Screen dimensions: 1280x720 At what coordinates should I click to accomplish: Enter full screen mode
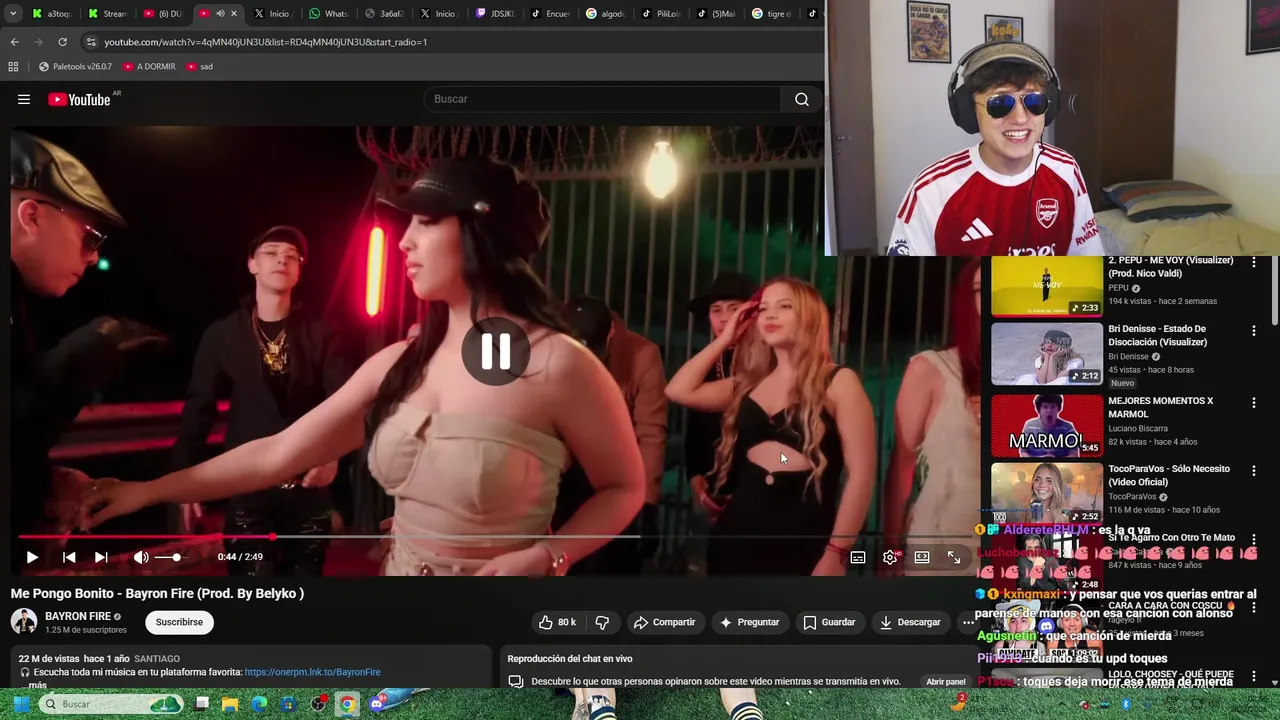(x=954, y=557)
